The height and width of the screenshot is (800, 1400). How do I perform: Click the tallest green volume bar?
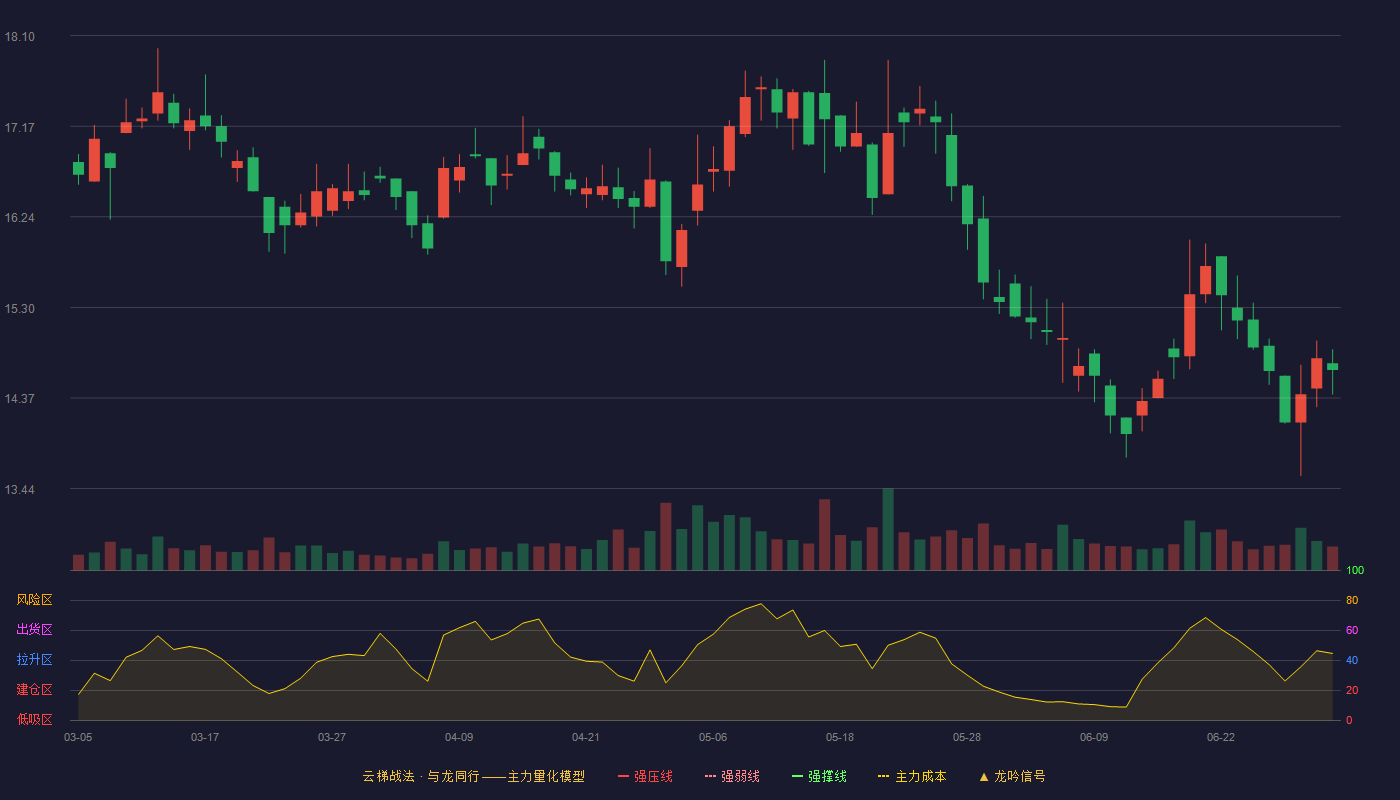[x=888, y=529]
